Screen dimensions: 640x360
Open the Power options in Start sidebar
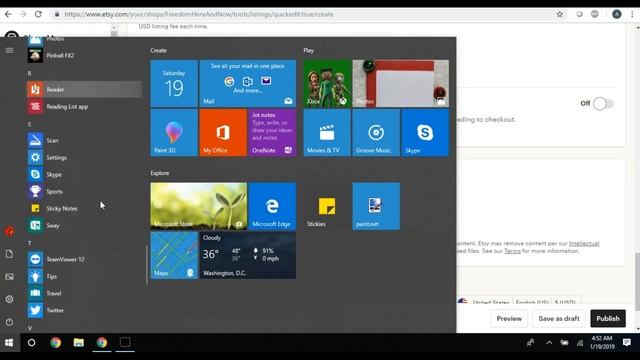9,322
